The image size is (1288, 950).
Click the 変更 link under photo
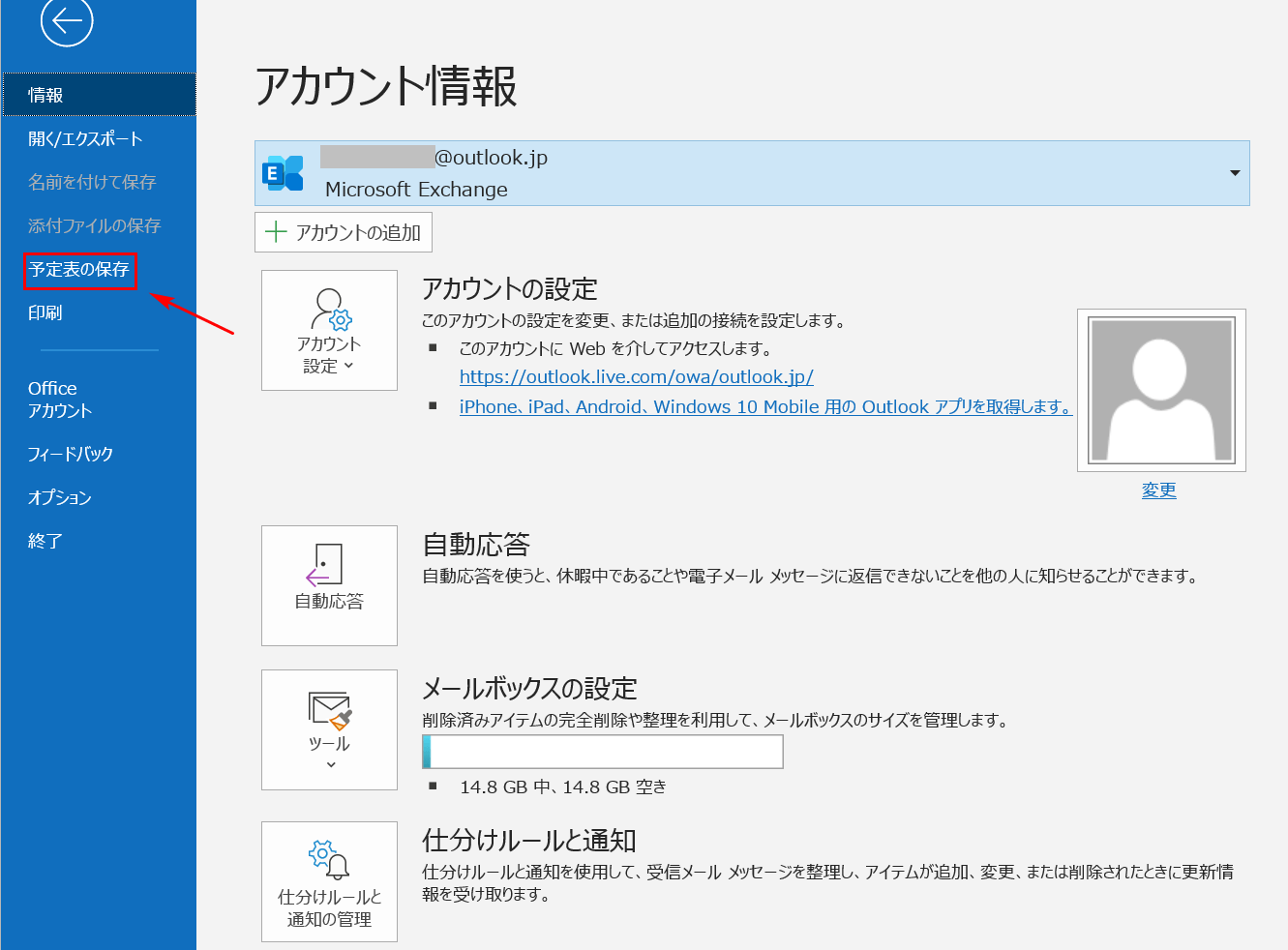[x=1158, y=490]
